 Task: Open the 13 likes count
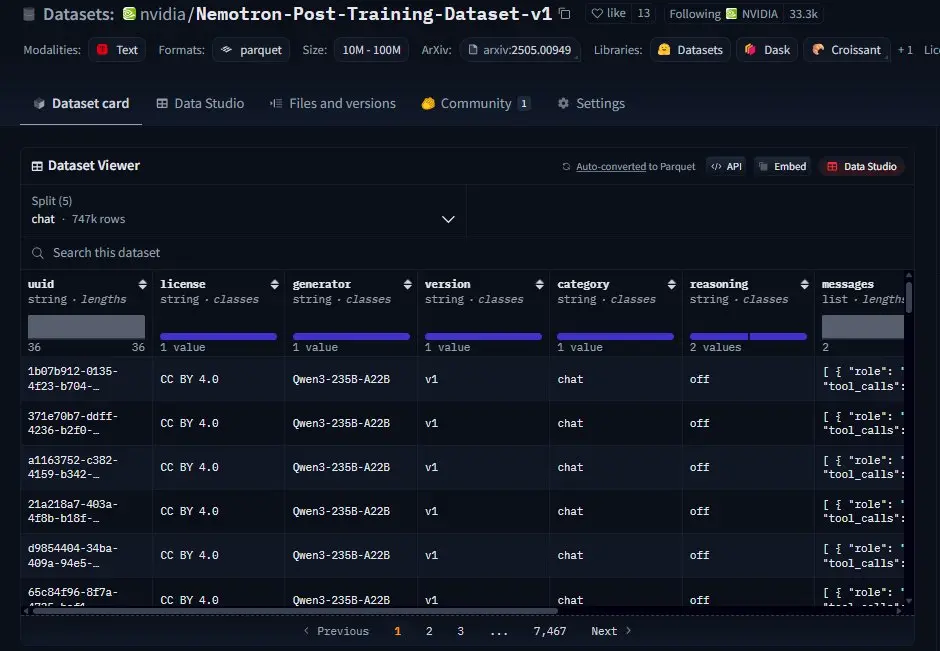pyautogui.click(x=643, y=13)
